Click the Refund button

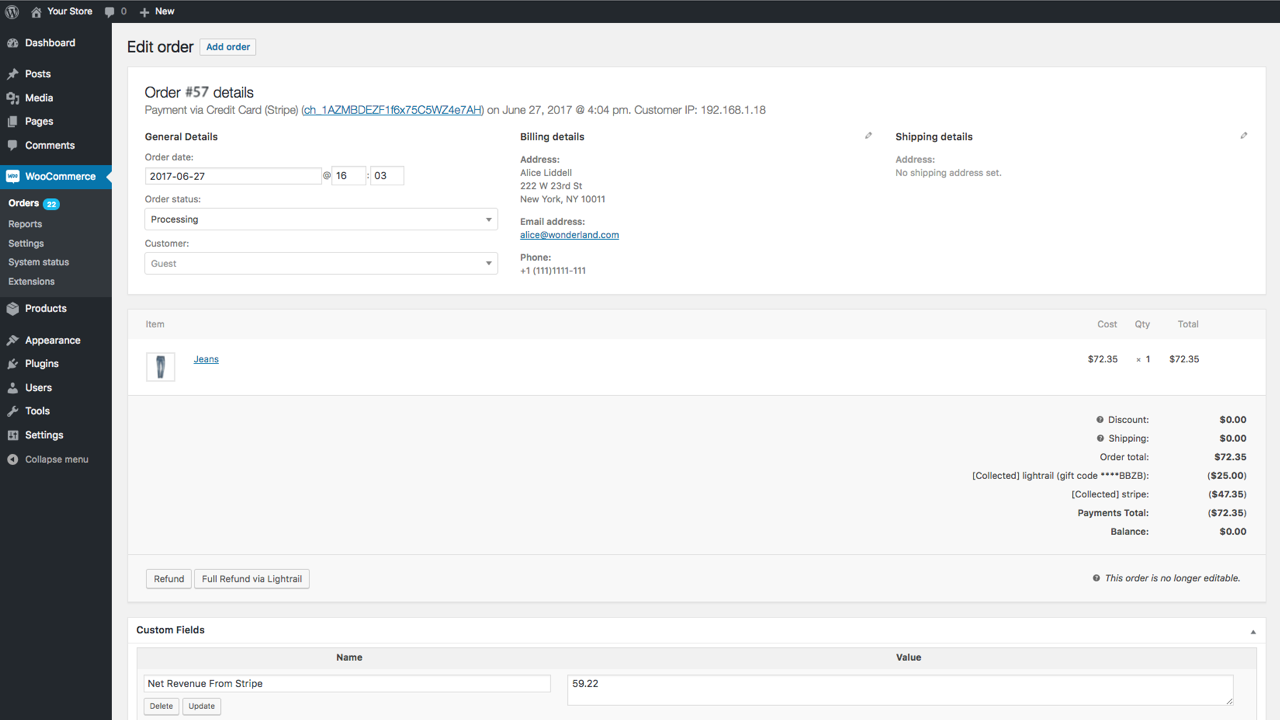(x=169, y=579)
